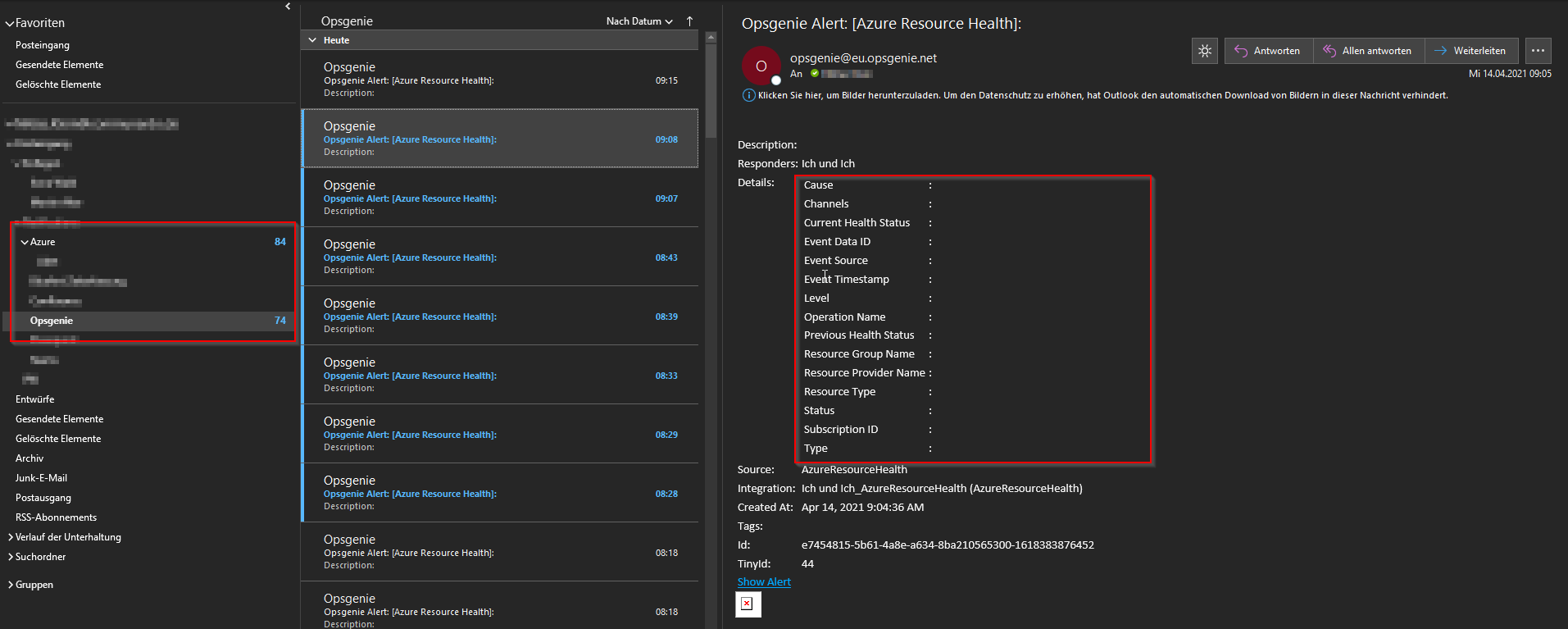
Task: Open the Opsgenie email from 09:07
Action: [499, 198]
